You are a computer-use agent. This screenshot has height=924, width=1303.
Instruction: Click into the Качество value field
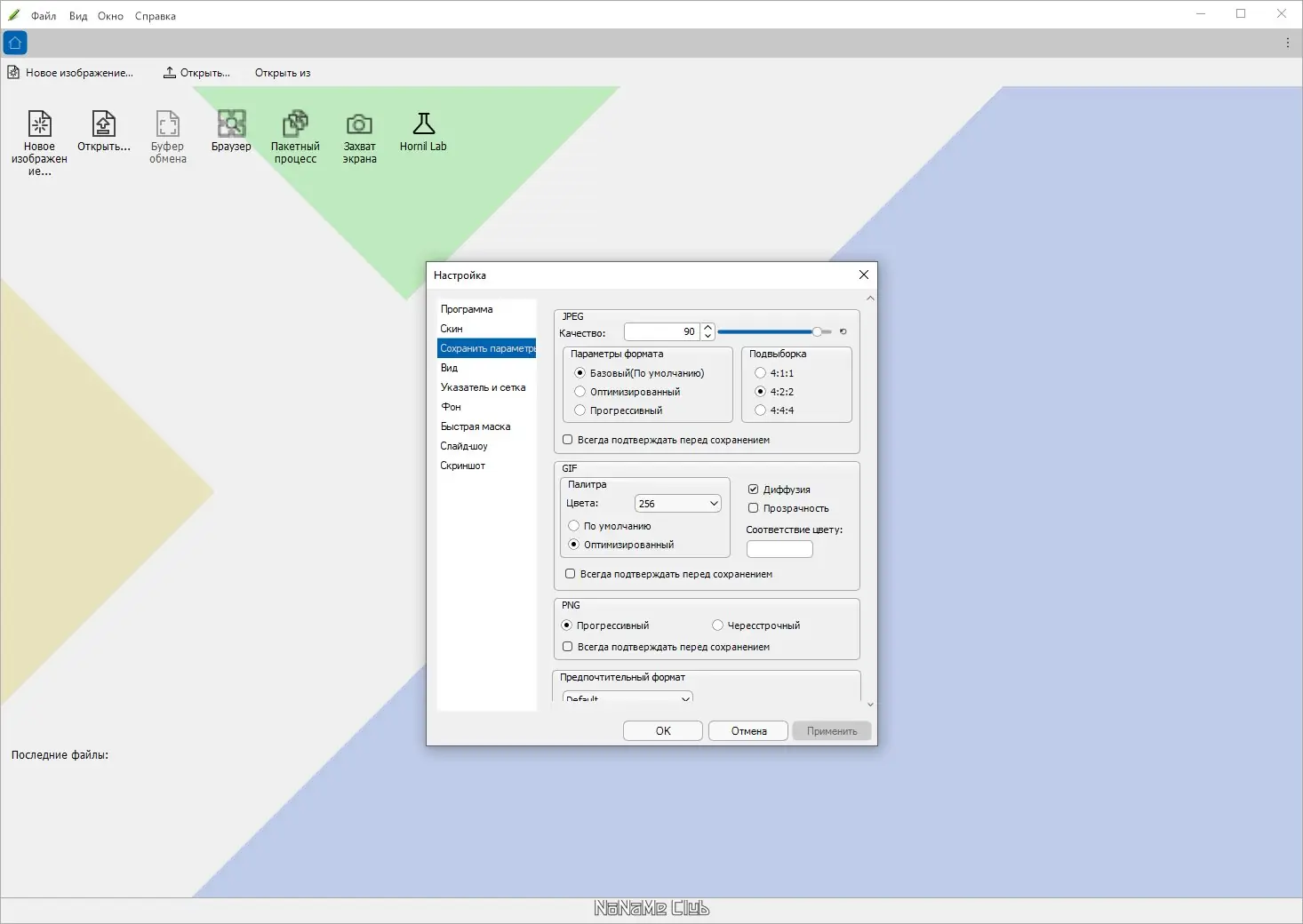(x=662, y=331)
